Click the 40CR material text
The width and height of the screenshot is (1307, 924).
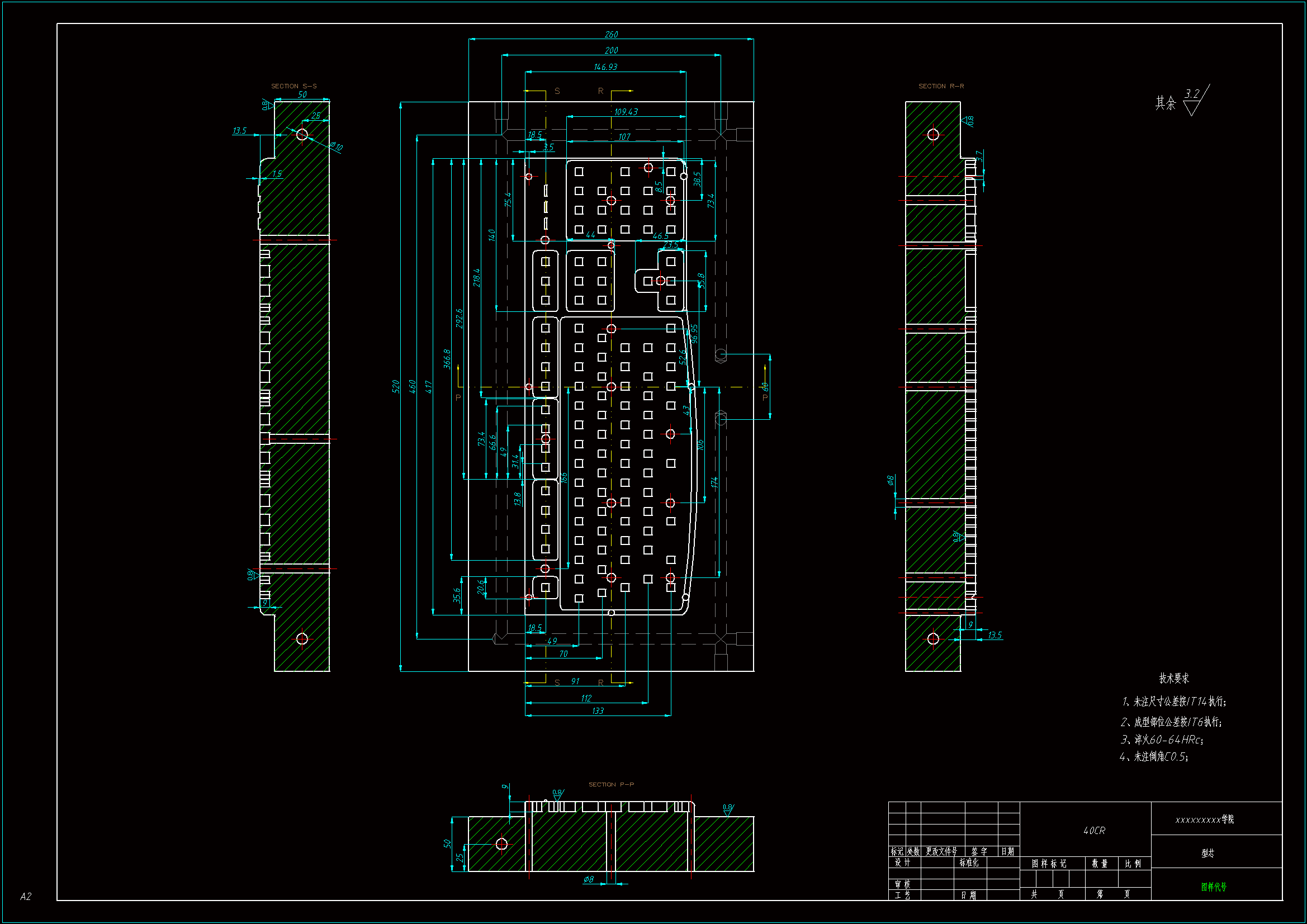click(x=1094, y=831)
